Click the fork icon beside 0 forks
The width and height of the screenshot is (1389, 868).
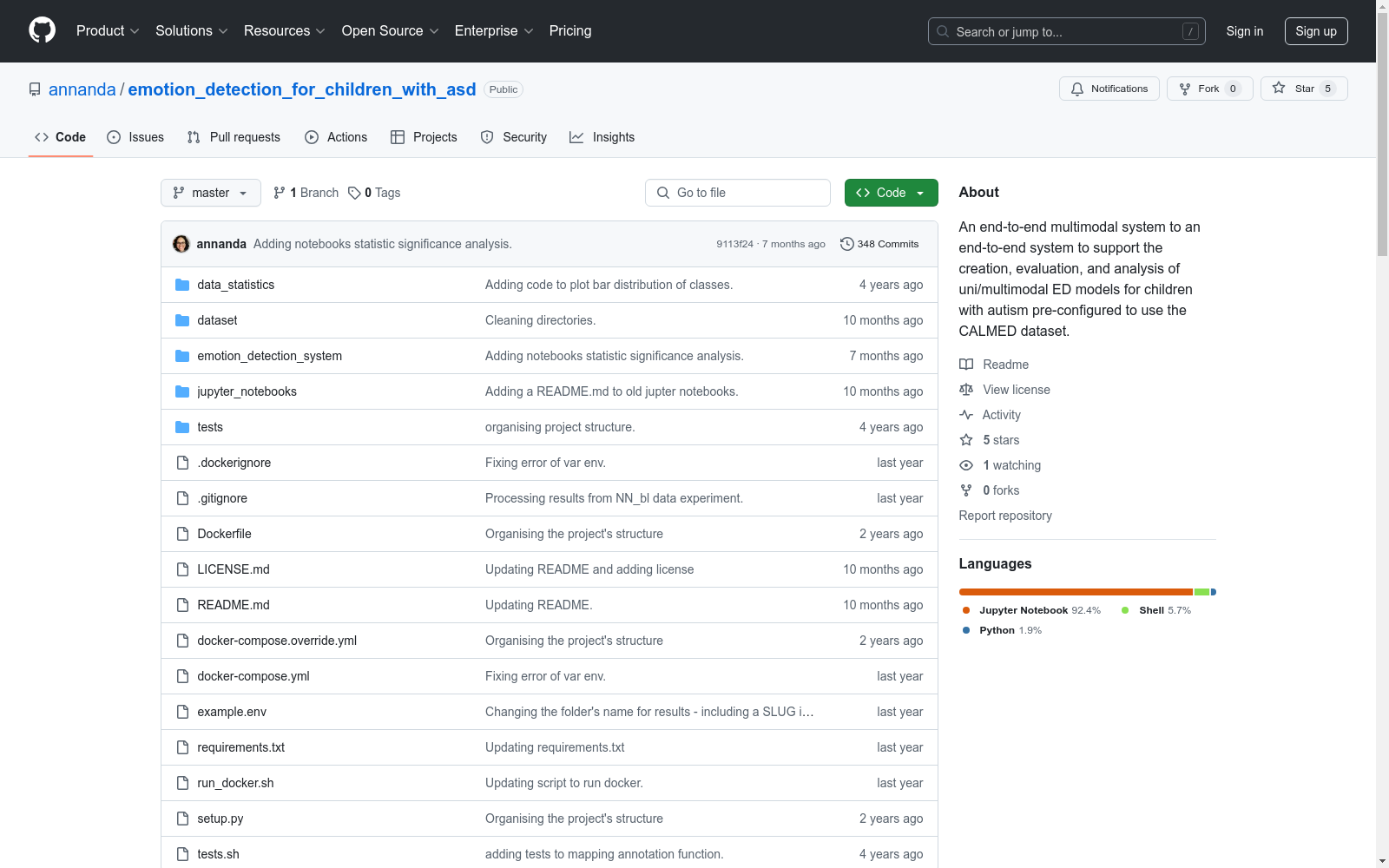[966, 490]
